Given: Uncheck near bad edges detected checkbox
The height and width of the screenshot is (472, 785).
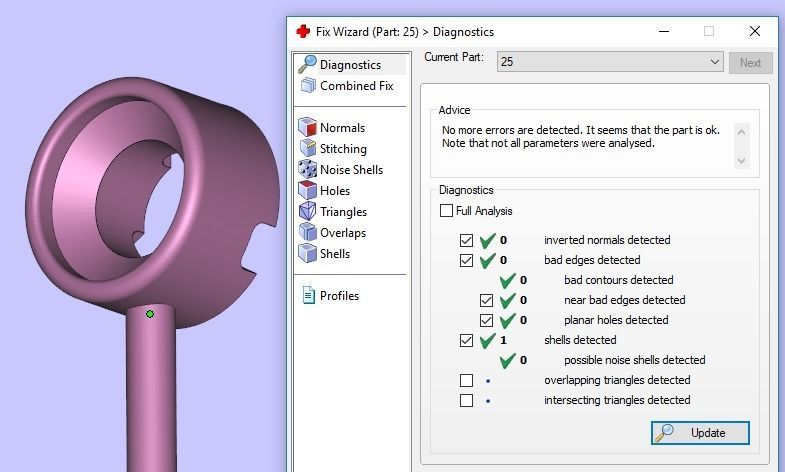Looking at the screenshot, I should (x=486, y=300).
